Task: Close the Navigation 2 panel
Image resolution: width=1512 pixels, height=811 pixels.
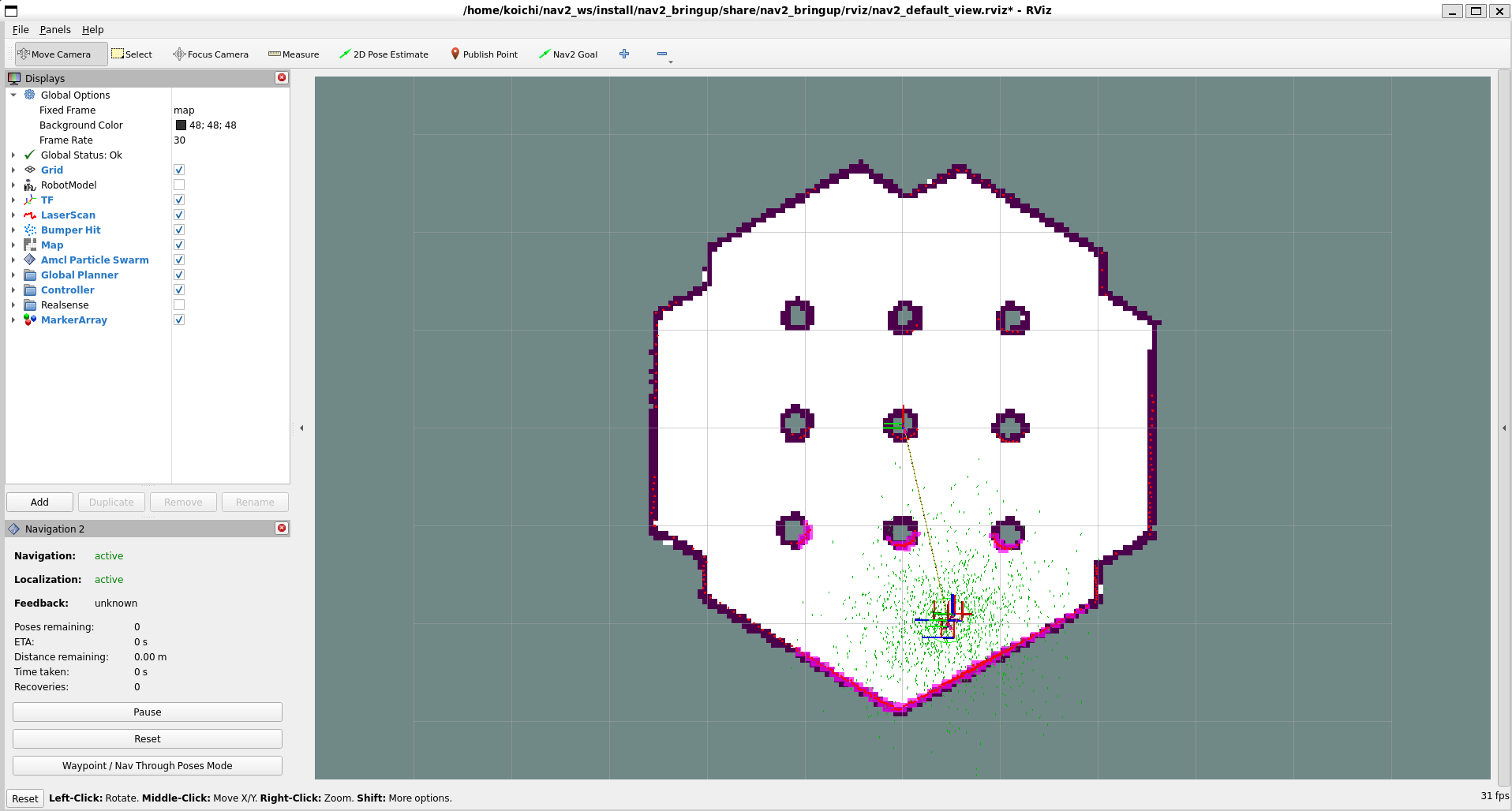Action: pyautogui.click(x=282, y=528)
